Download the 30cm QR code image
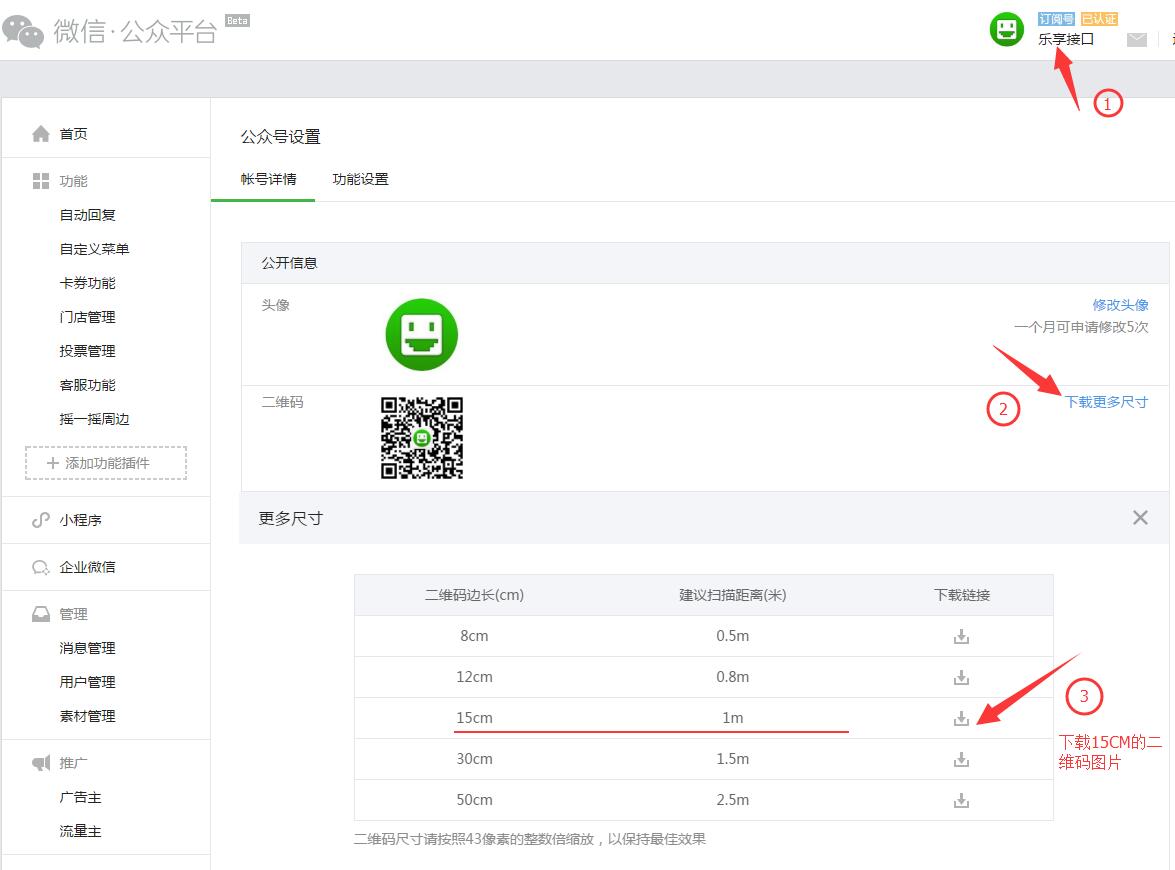The image size is (1175, 870). [961, 760]
